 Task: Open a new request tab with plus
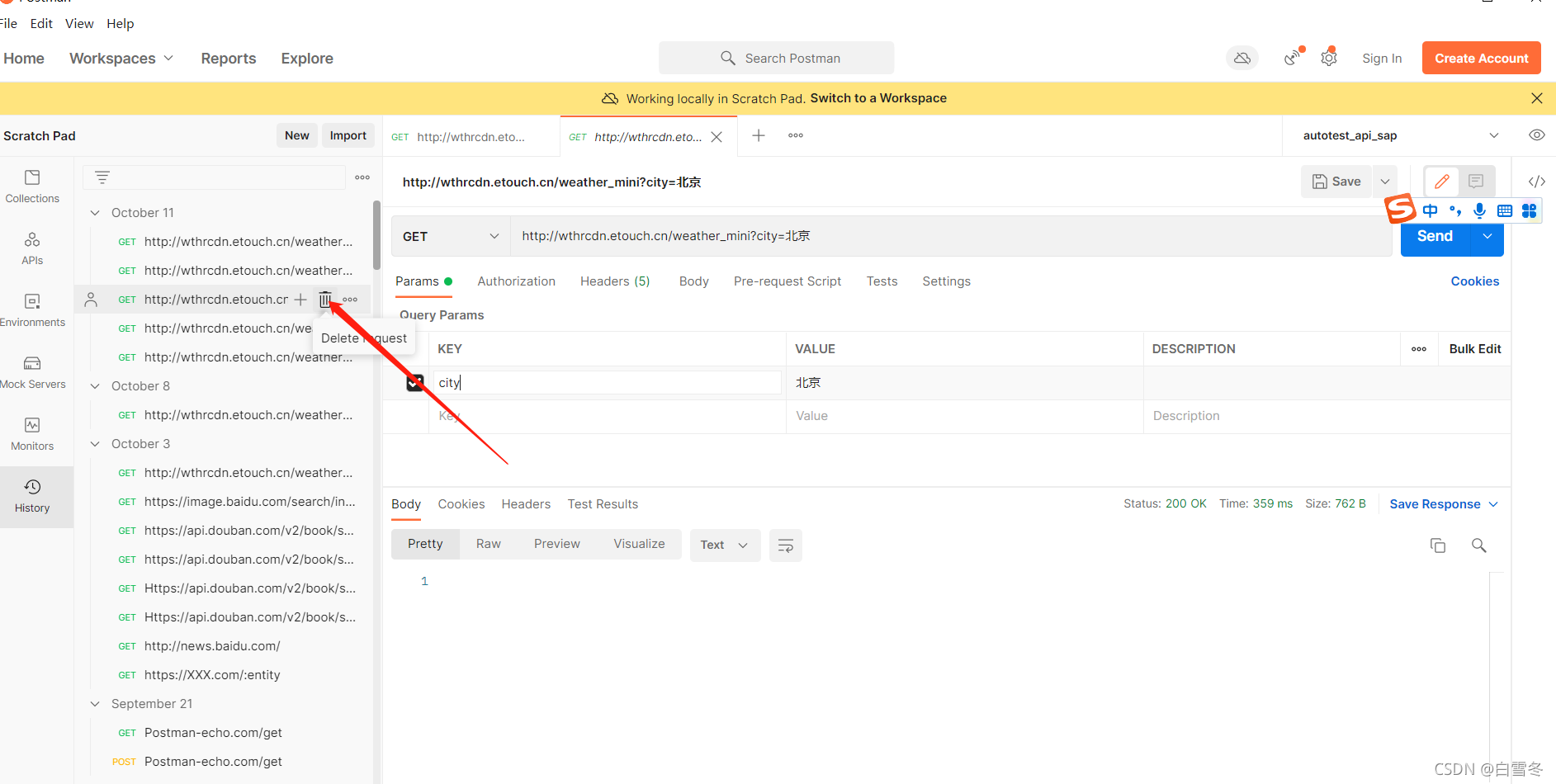[x=759, y=135]
